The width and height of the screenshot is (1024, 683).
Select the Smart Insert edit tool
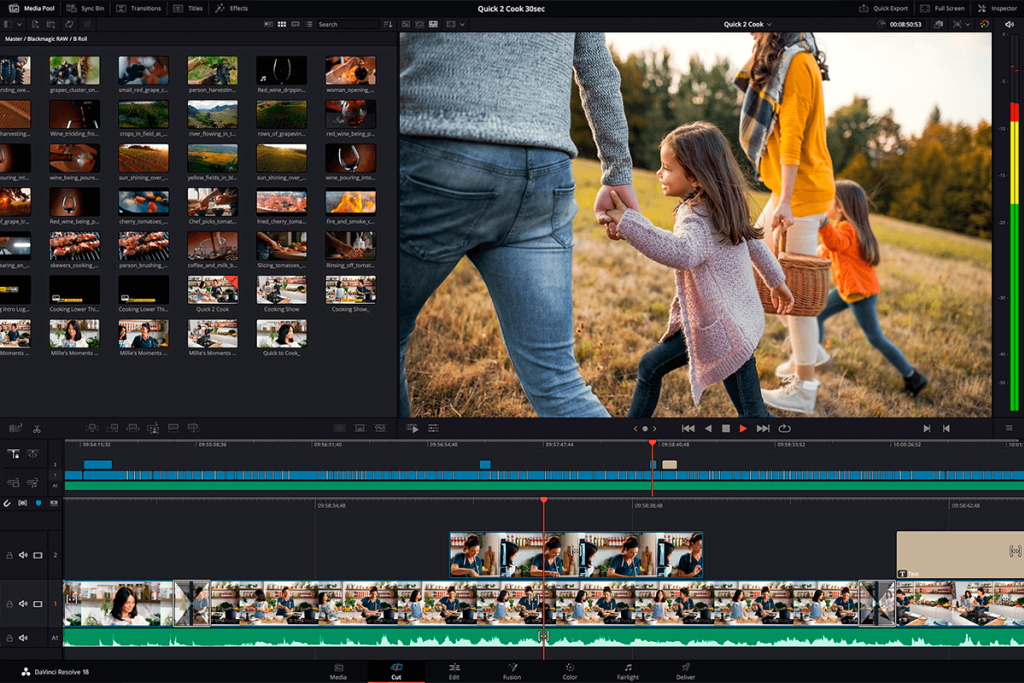click(x=92, y=428)
